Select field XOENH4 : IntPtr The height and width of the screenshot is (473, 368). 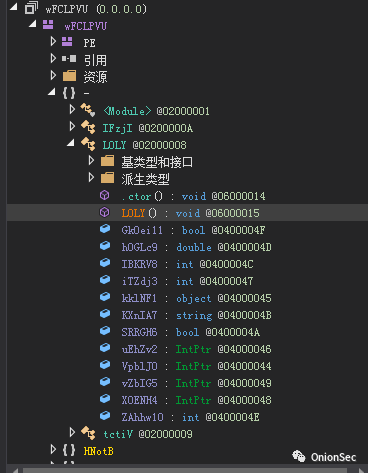196,400
